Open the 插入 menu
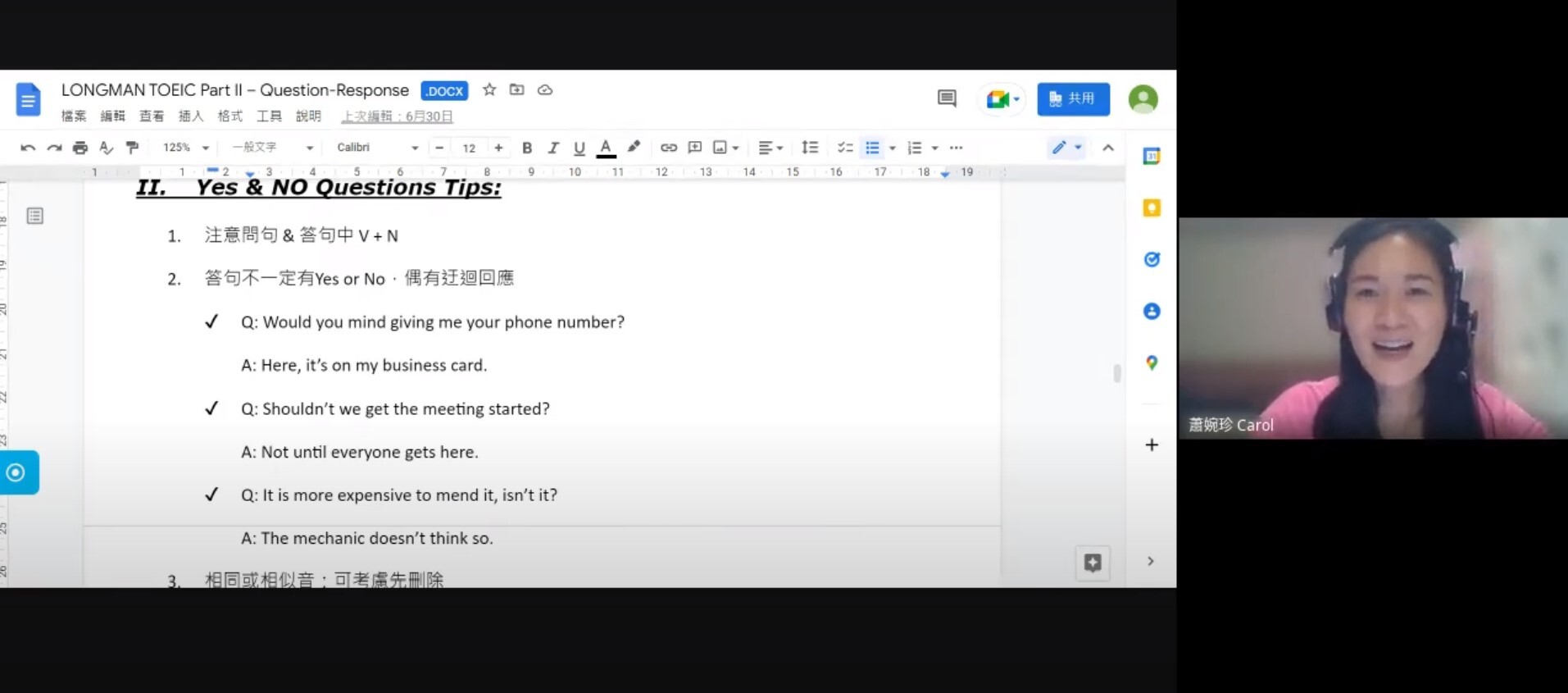1568x693 pixels. pos(191,116)
